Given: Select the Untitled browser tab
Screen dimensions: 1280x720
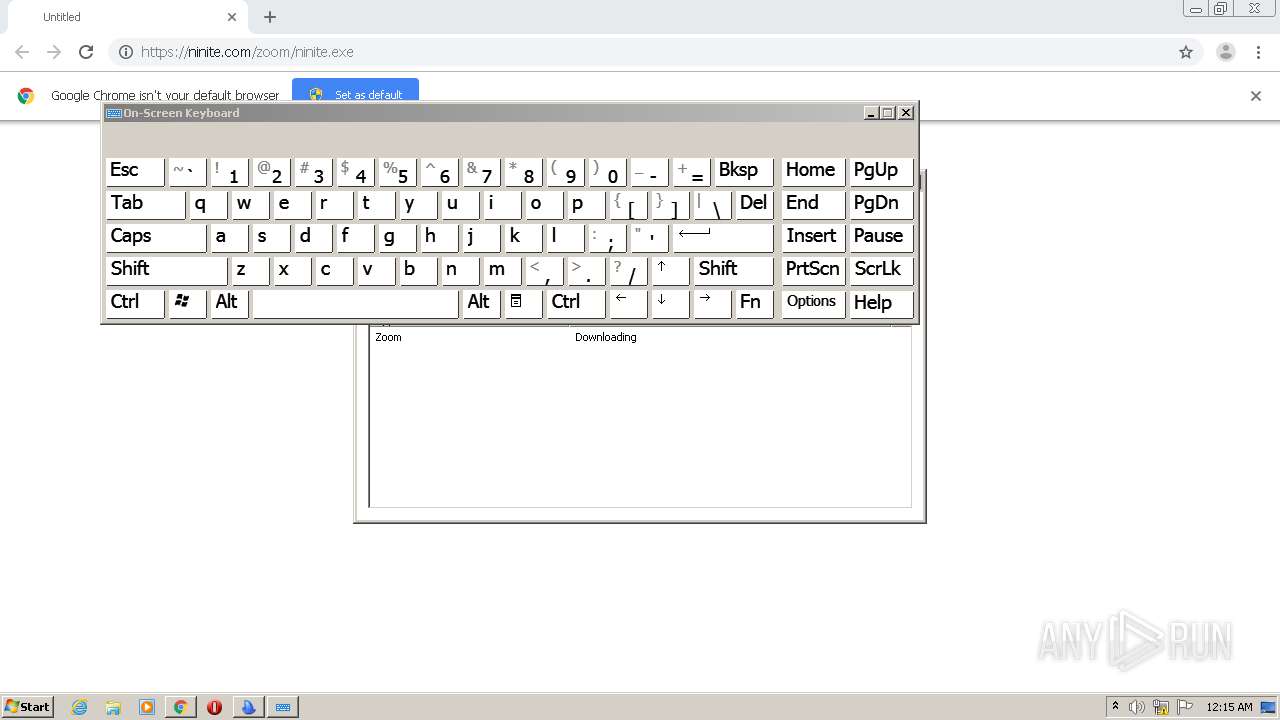Looking at the screenshot, I should [127, 17].
